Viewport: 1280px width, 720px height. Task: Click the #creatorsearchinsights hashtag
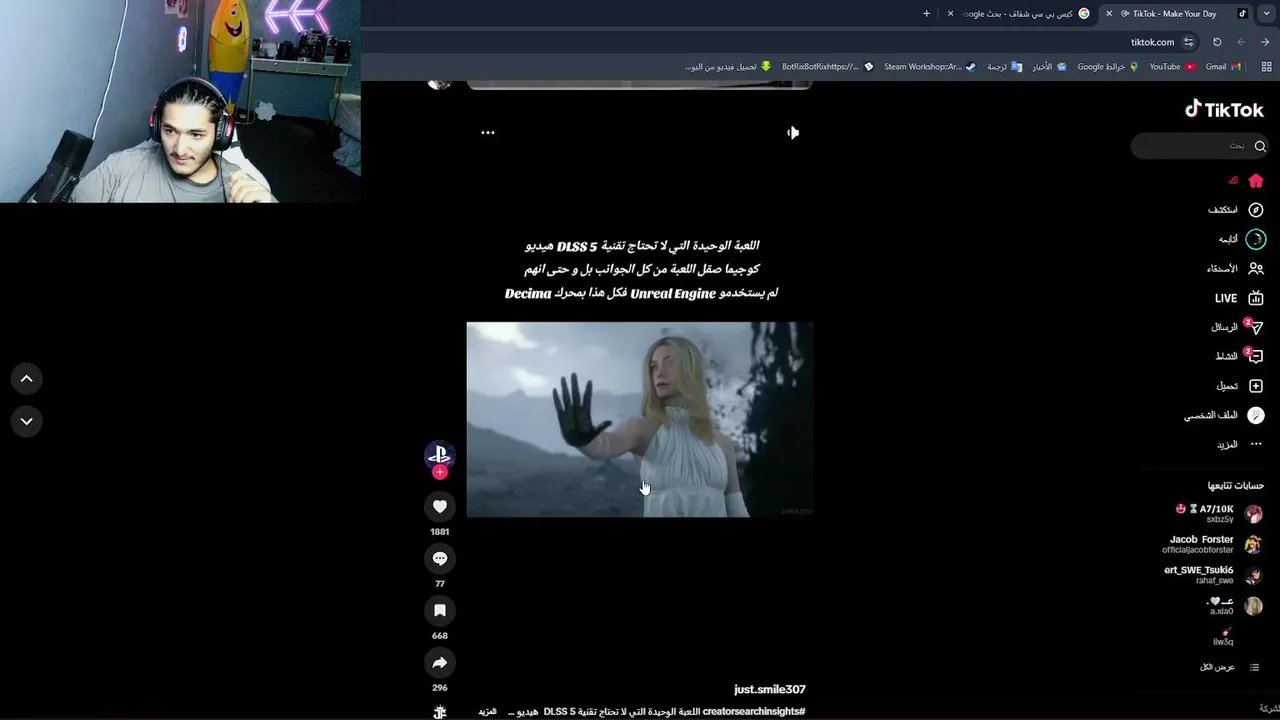pyautogui.click(x=754, y=712)
